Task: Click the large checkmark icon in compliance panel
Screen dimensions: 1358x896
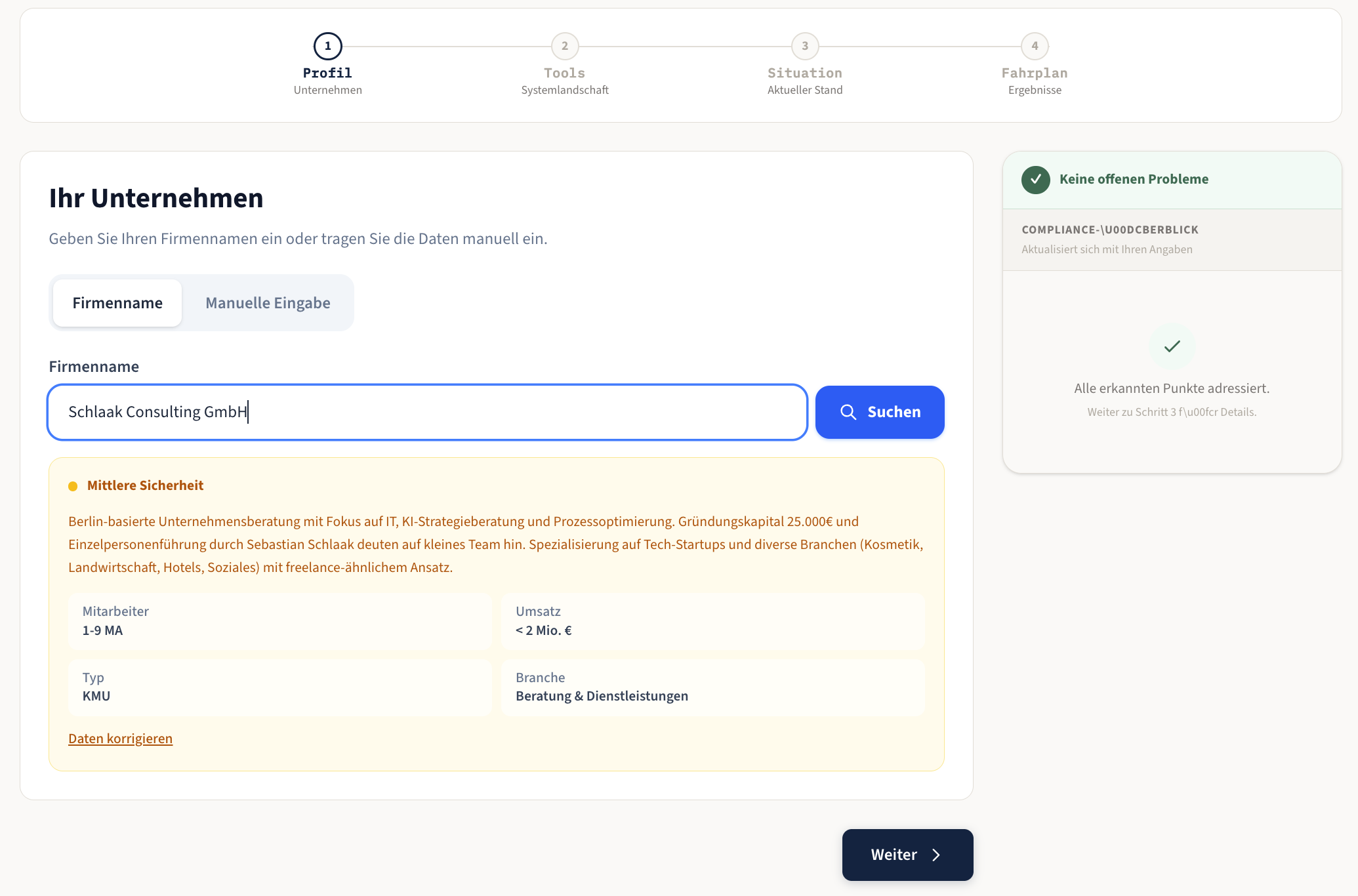Action: click(1172, 346)
